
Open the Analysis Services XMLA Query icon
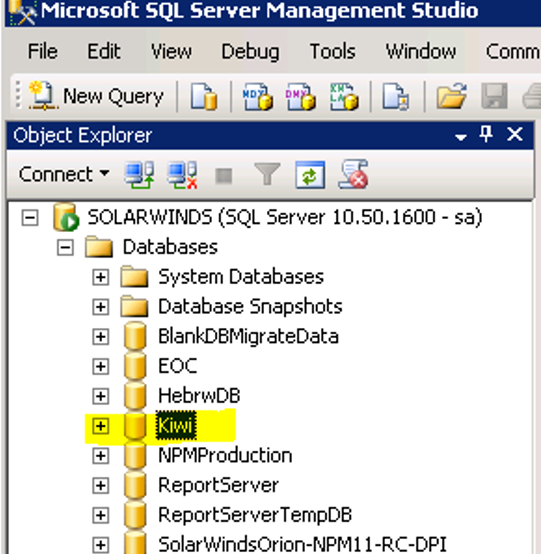click(x=344, y=96)
